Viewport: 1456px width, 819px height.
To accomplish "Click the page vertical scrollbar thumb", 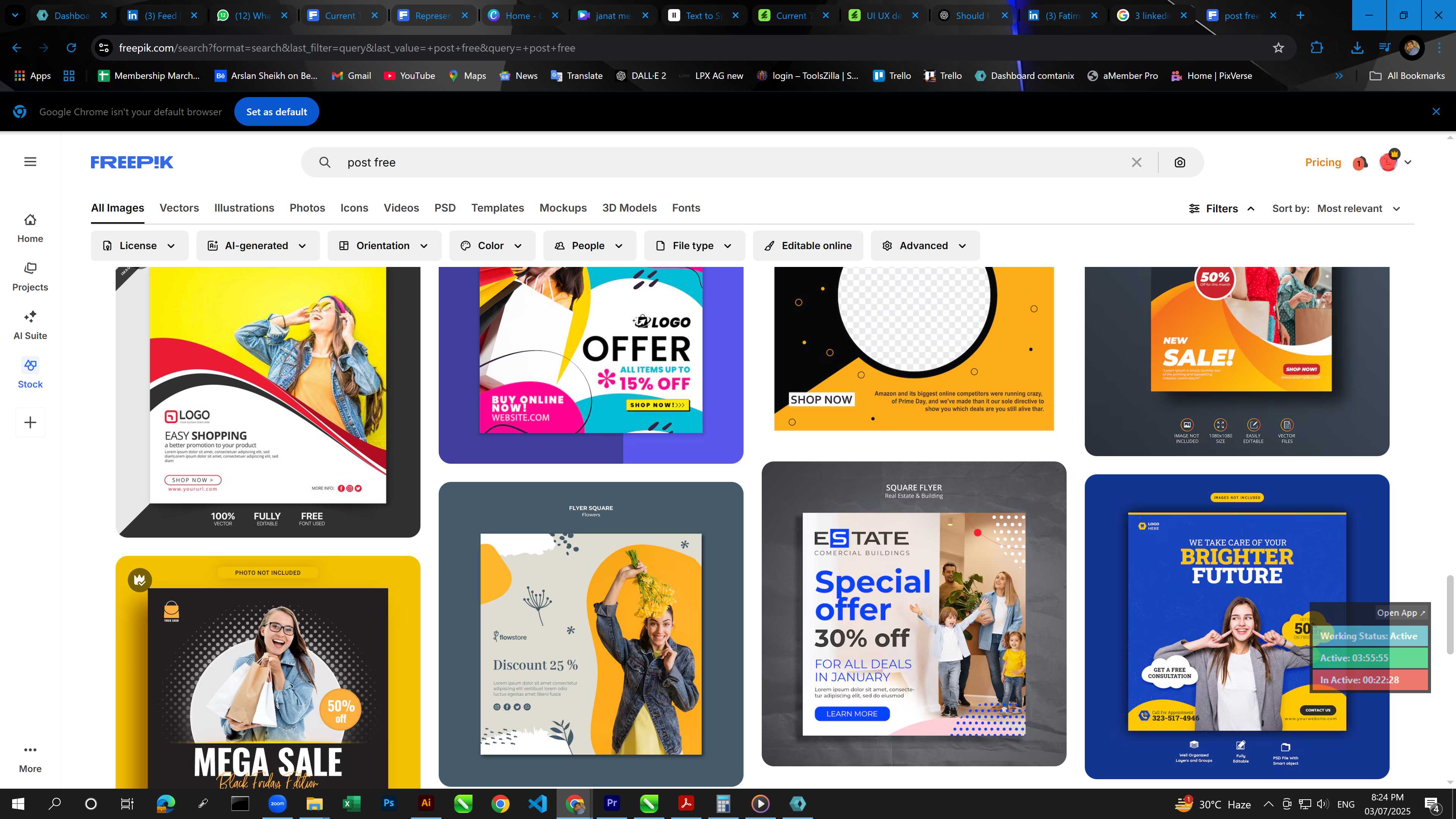I will click(x=1450, y=614).
